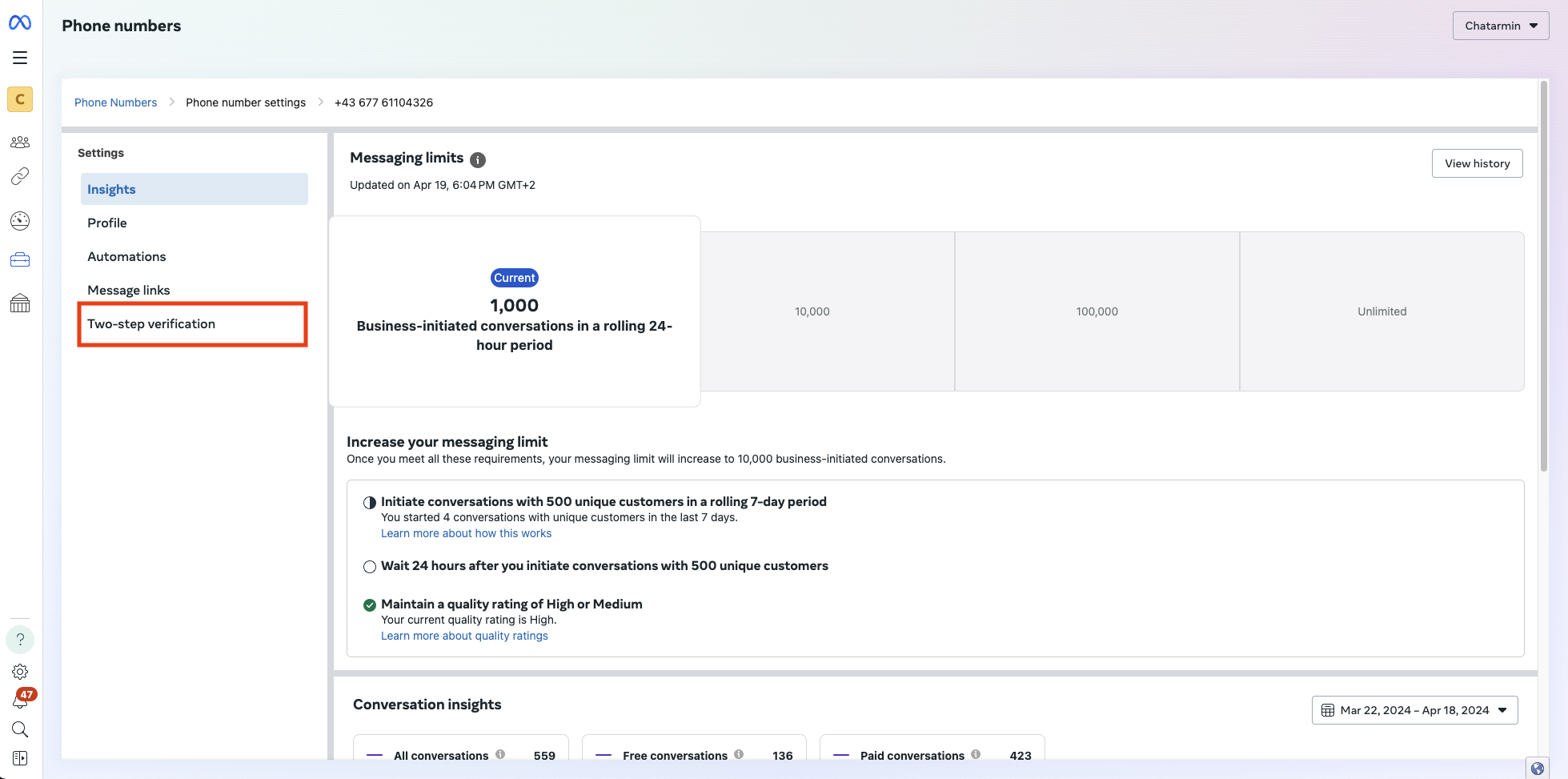Expand the Chatarmin account dropdown

point(1500,26)
